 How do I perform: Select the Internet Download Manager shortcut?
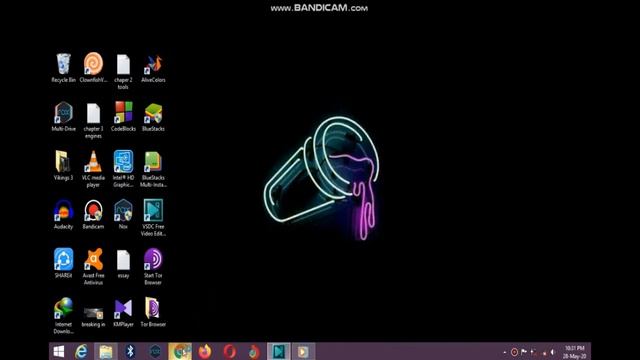click(x=63, y=316)
